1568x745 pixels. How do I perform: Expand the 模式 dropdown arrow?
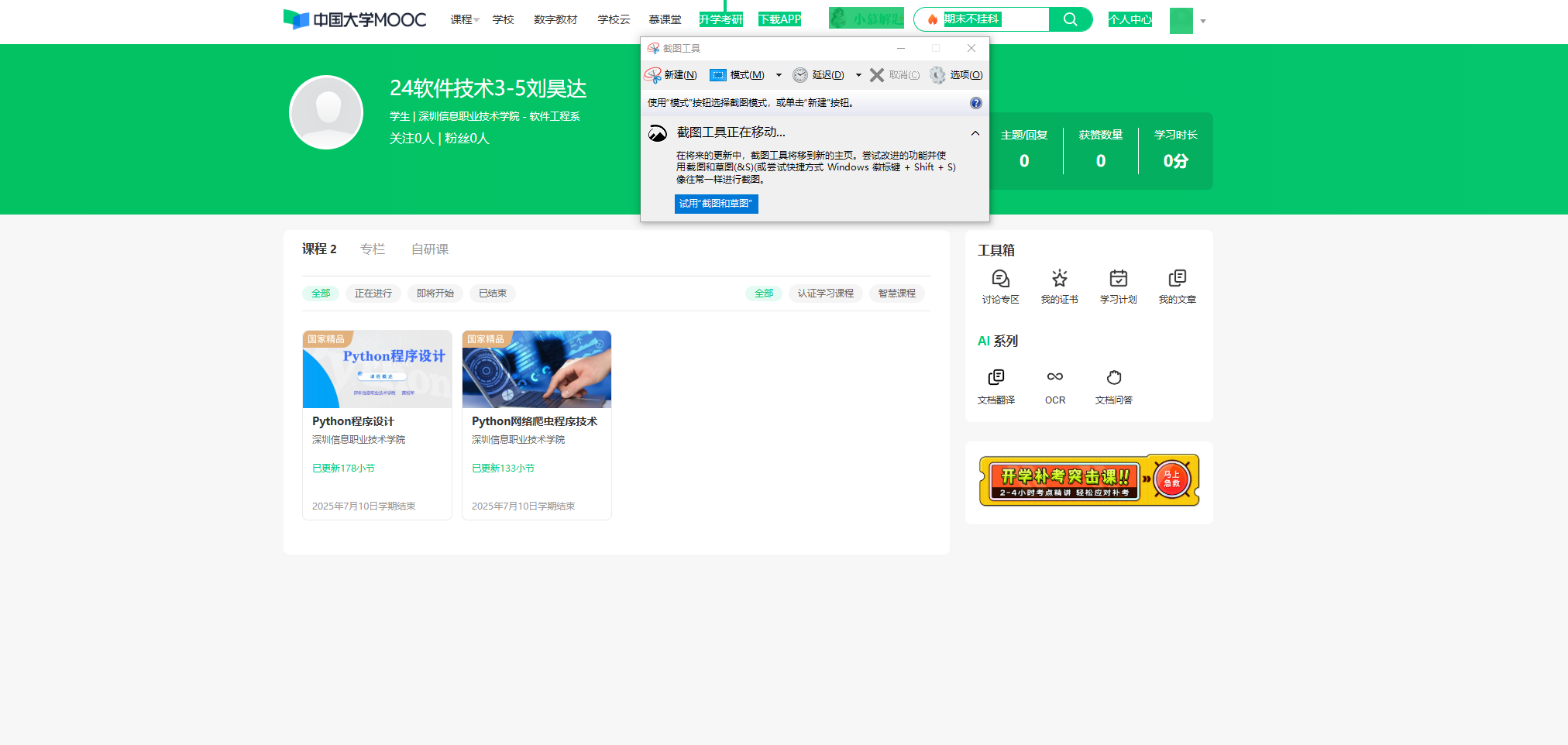pos(779,75)
